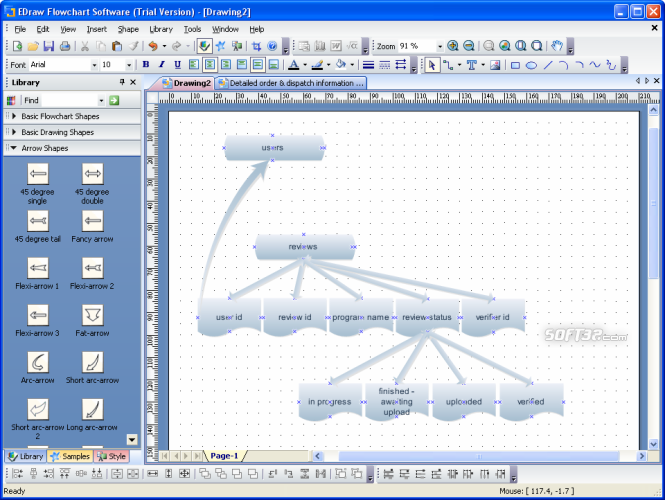The image size is (665, 500).
Task: Pick Flexi-arrow 1 from library
Action: 38,268
